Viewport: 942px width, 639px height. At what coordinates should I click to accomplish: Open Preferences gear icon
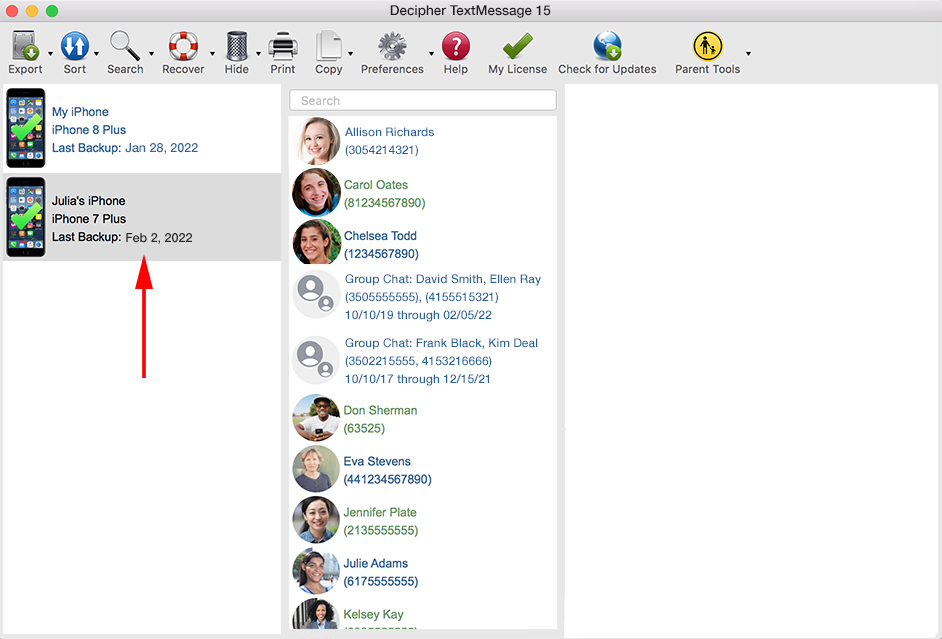391,46
